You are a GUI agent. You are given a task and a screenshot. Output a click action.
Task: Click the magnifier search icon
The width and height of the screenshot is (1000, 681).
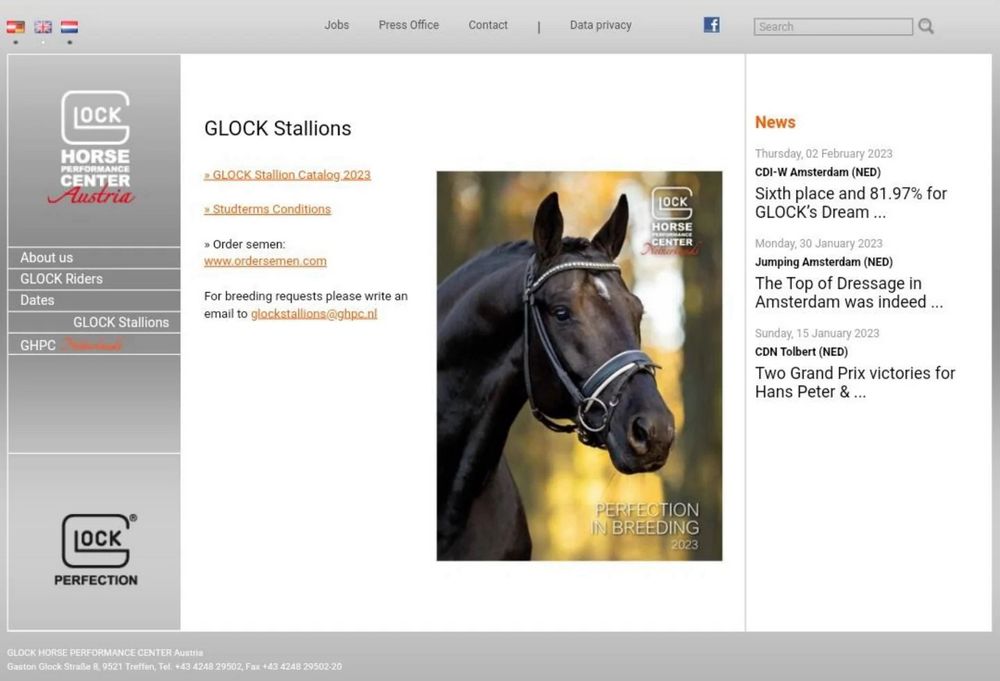(926, 26)
